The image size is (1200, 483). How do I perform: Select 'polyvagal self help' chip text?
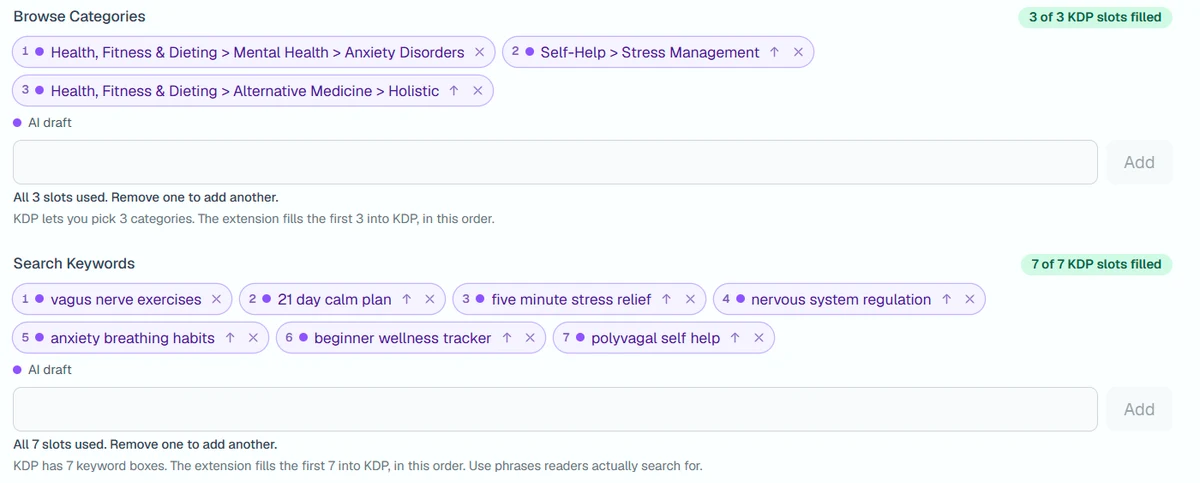click(655, 338)
